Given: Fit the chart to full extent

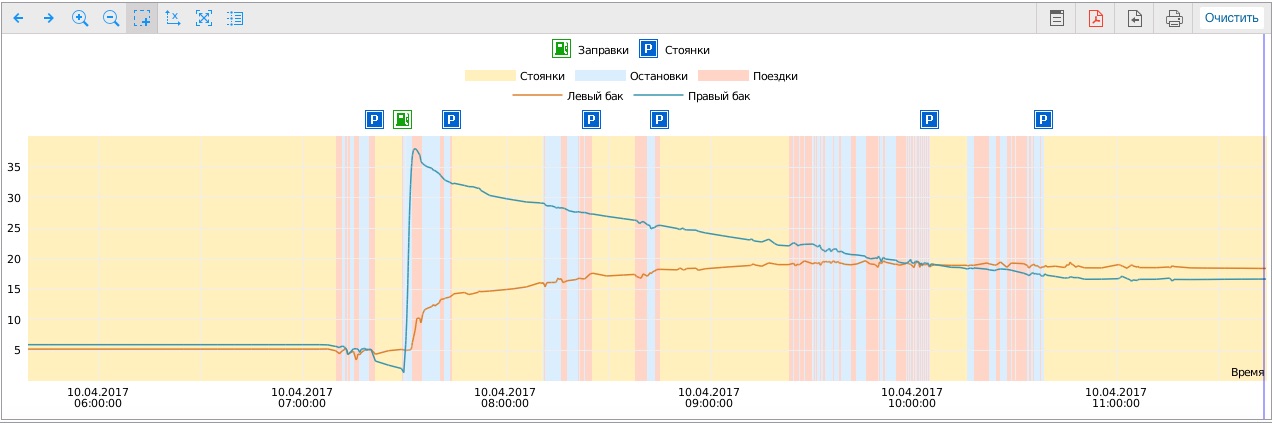Looking at the screenshot, I should [204, 18].
